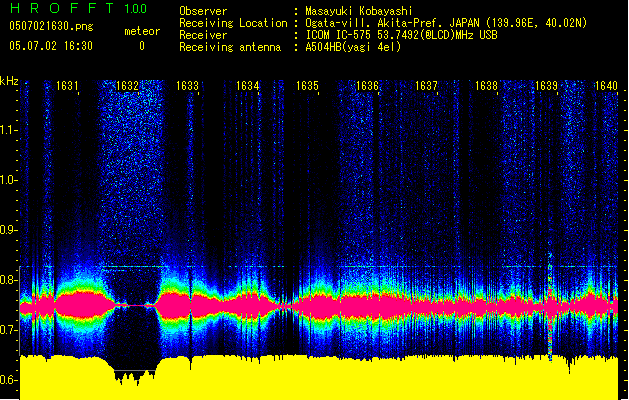Click the 1634 time marker
629x400 pixels.
(248, 86)
